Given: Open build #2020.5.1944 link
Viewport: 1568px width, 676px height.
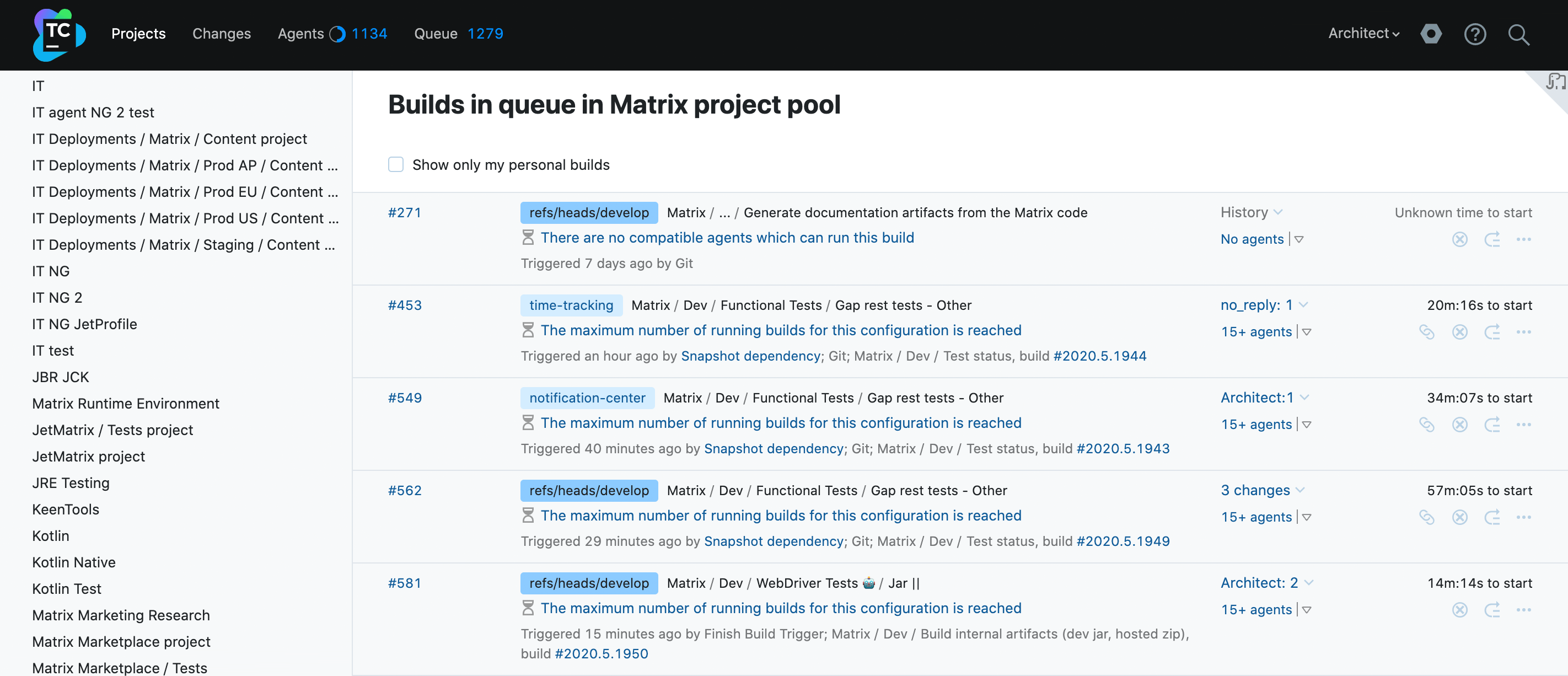Looking at the screenshot, I should (1099, 356).
